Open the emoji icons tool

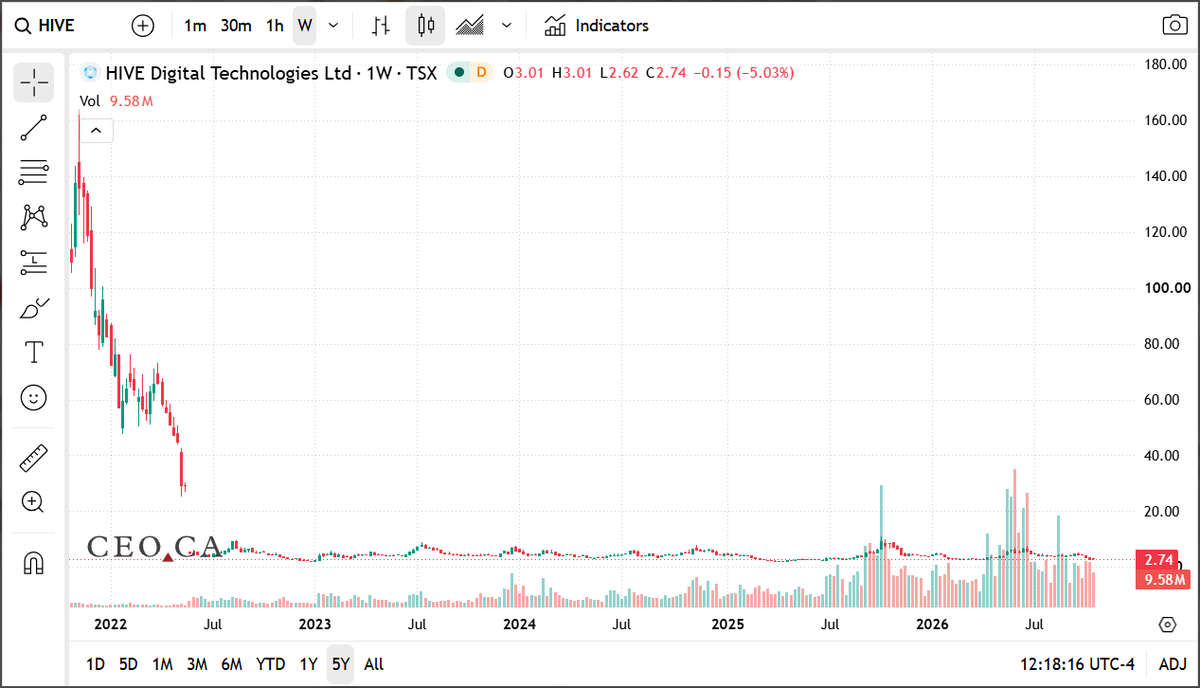[x=34, y=398]
